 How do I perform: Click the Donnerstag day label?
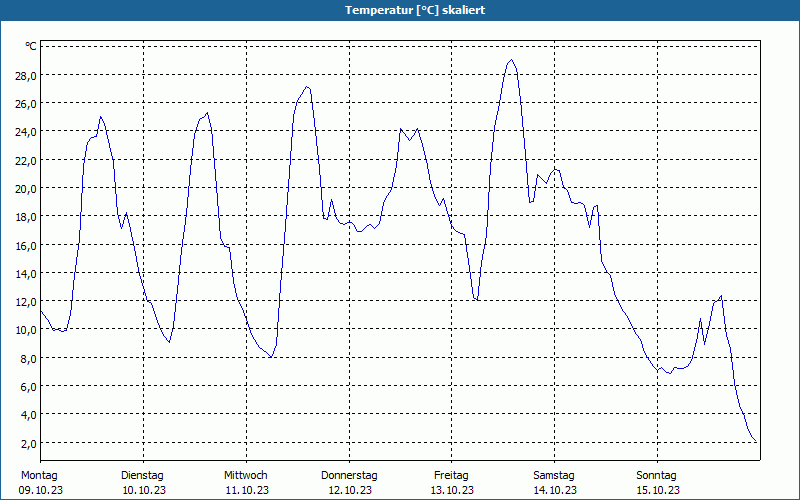tap(349, 476)
